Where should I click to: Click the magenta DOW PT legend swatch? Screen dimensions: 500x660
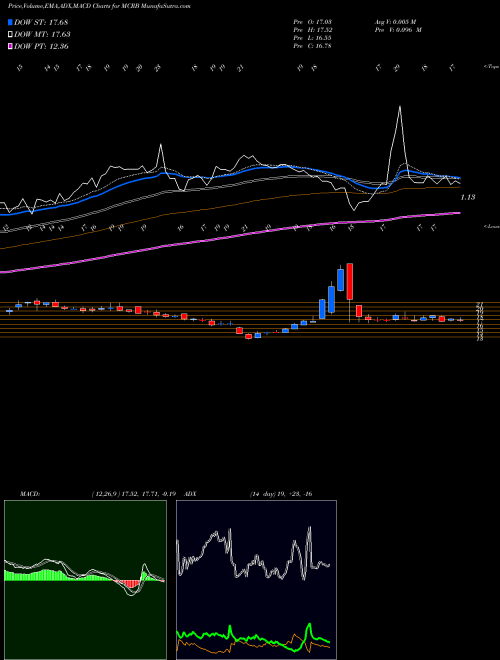click(x=10, y=46)
